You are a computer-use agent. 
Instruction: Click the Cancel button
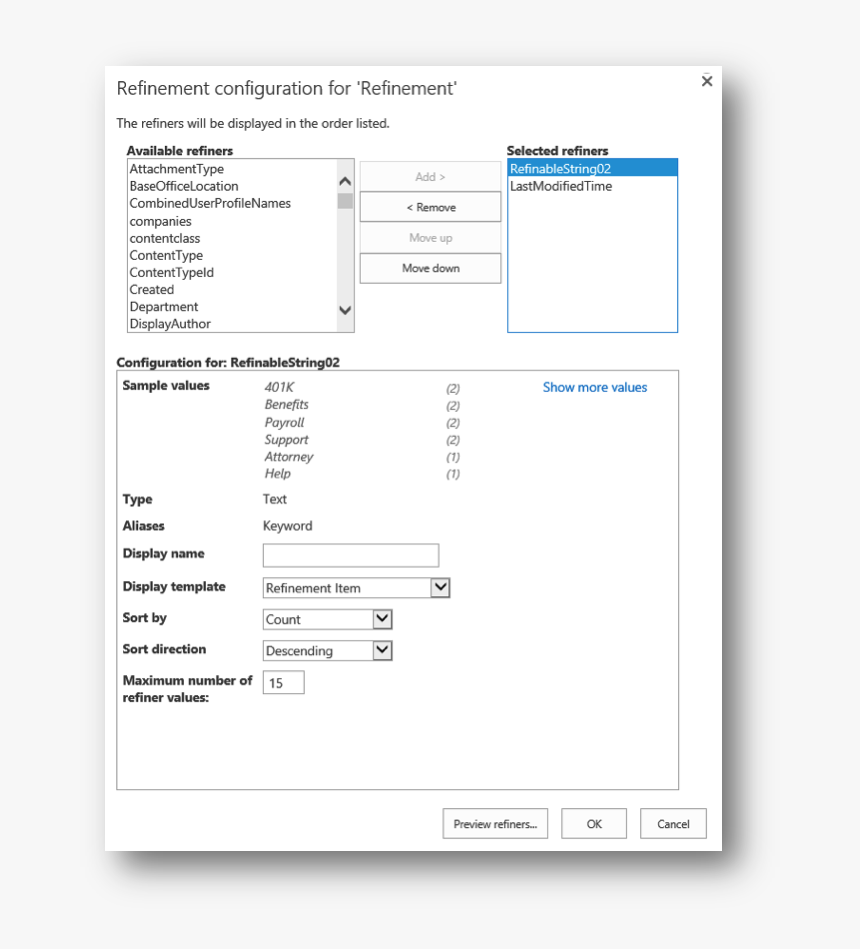point(673,823)
